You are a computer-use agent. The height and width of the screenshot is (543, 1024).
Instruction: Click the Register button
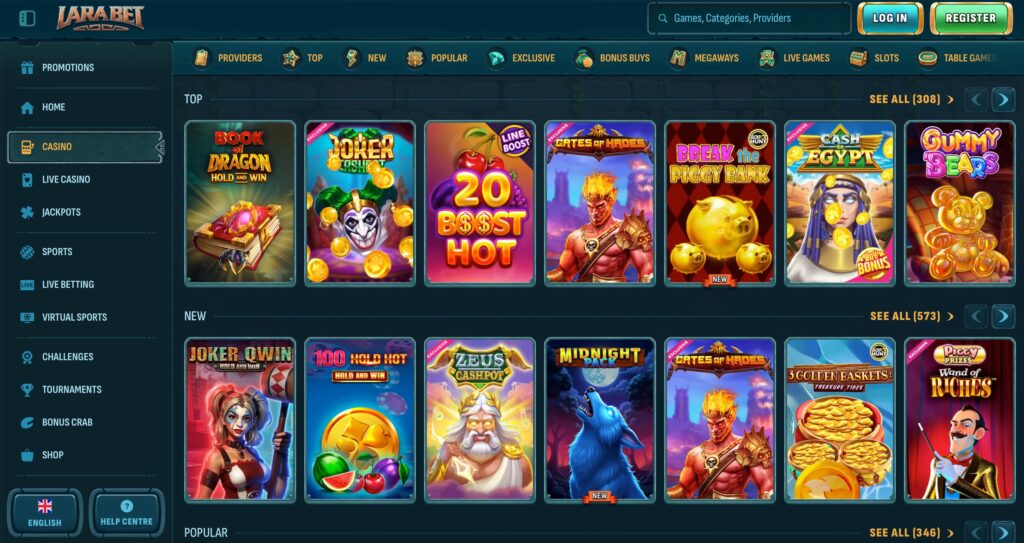point(970,18)
